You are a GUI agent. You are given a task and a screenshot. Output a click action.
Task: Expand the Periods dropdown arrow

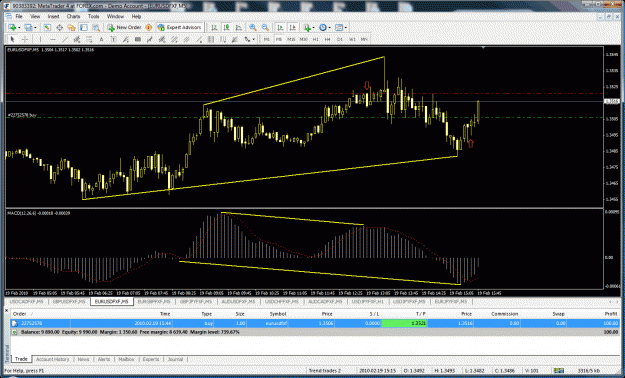click(x=330, y=28)
